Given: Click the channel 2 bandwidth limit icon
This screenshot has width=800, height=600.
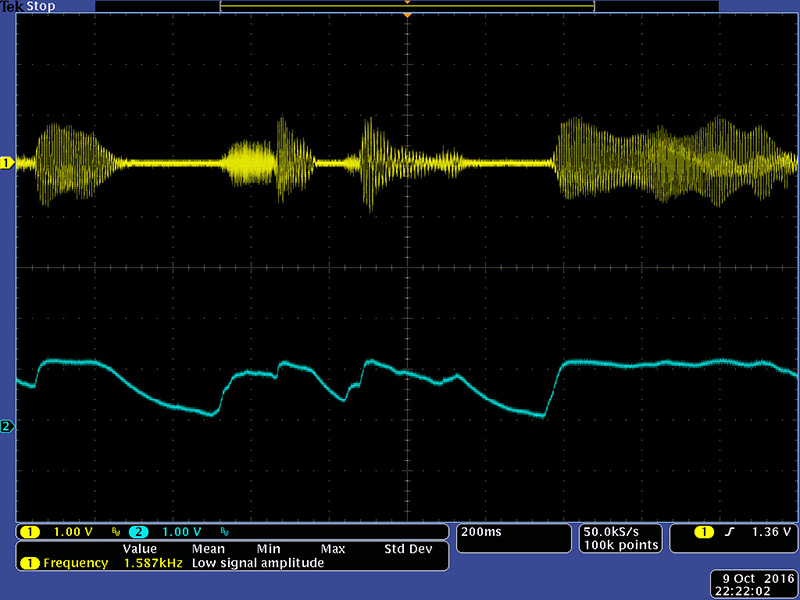Looking at the screenshot, I should (x=224, y=532).
